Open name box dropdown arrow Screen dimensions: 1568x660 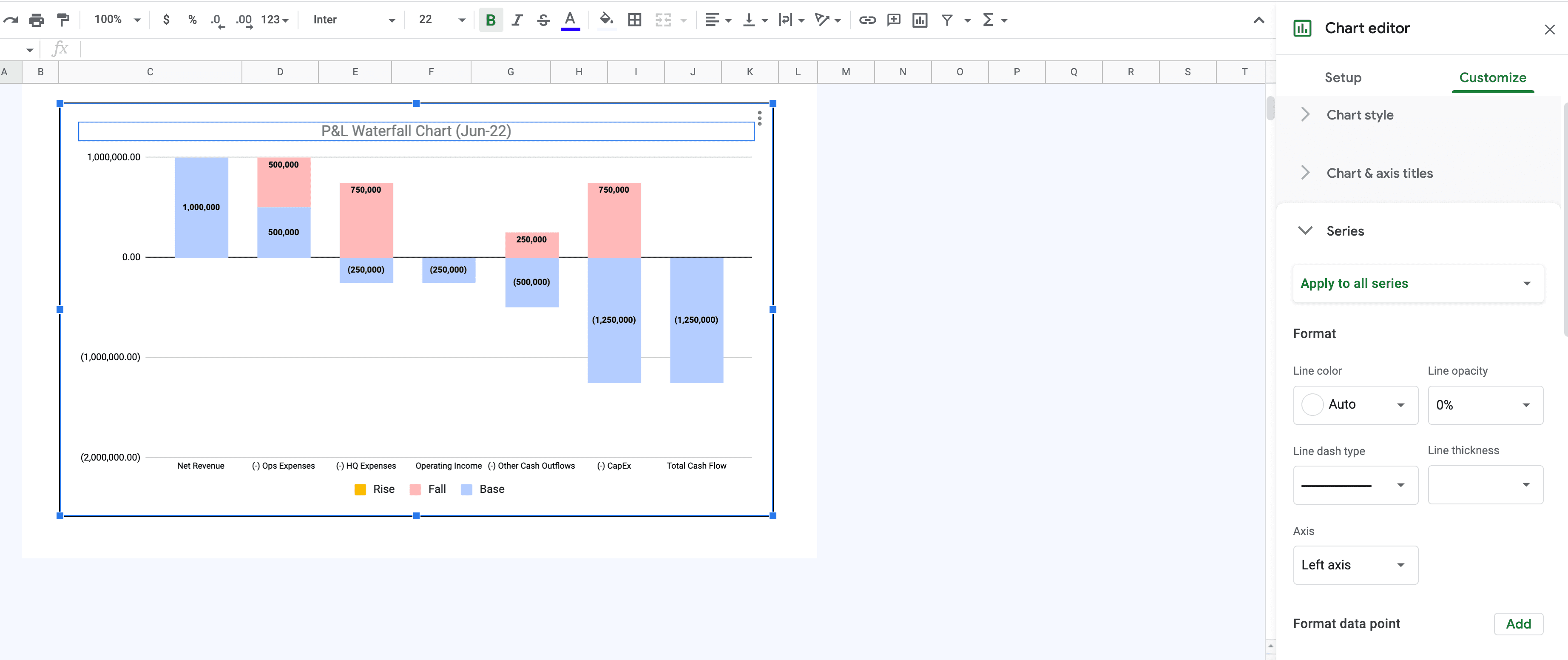coord(29,50)
